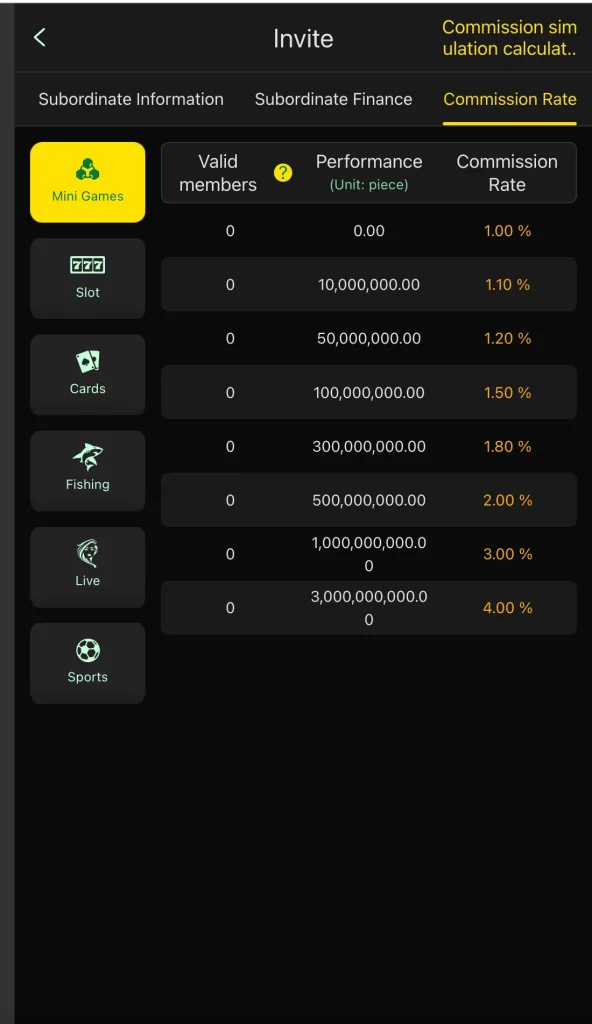Click the Valid members column header

coord(218,173)
